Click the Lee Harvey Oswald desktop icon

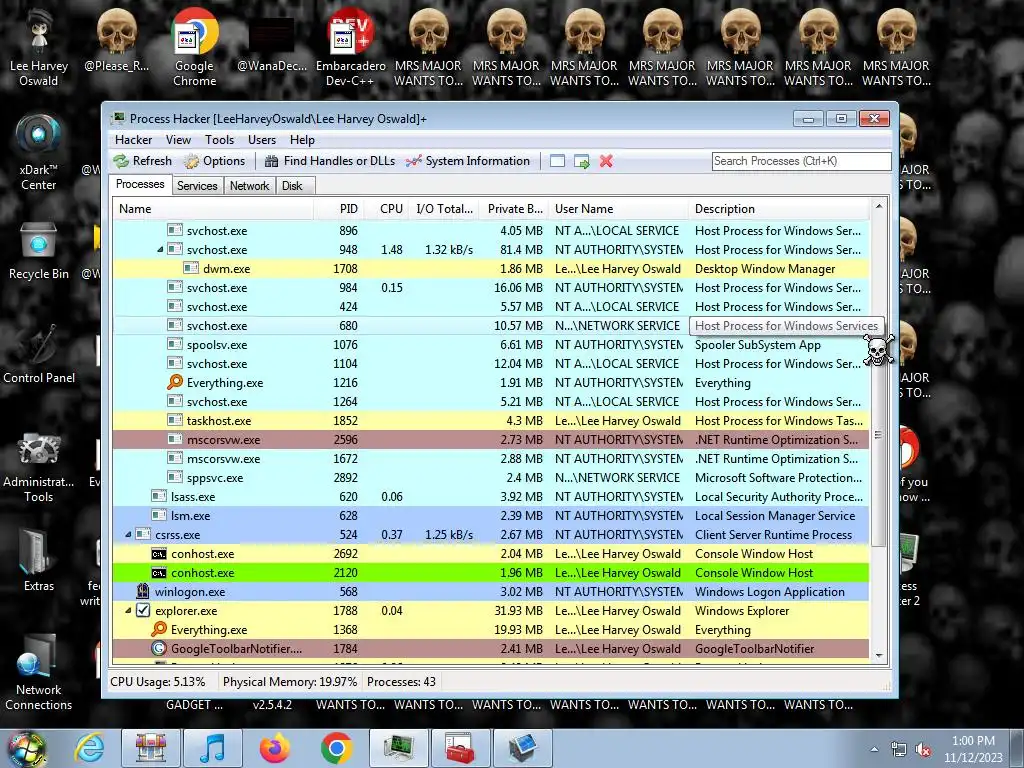point(39,47)
